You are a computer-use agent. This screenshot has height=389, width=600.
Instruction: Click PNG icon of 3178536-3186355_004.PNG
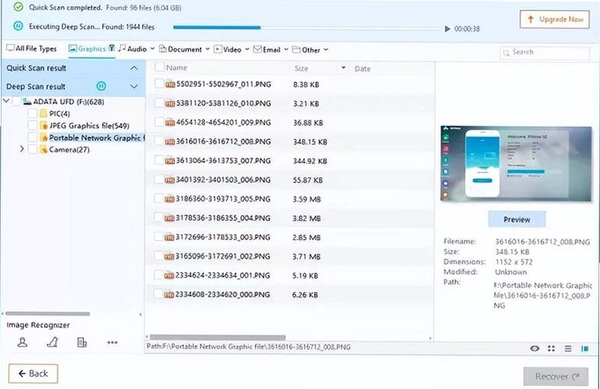[170, 218]
